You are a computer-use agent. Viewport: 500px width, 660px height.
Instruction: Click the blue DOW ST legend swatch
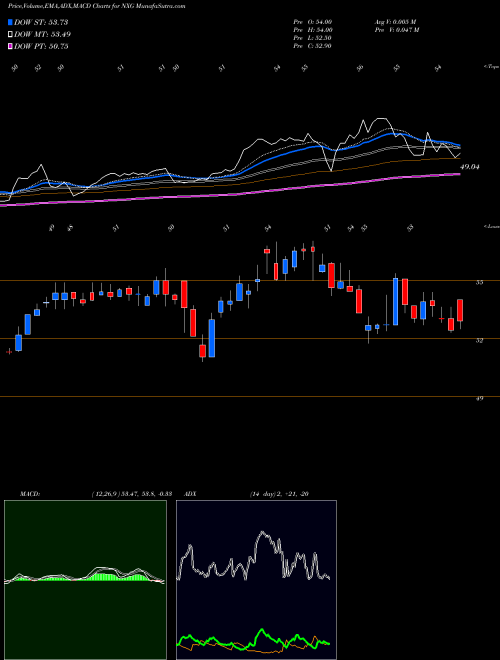pos(10,22)
